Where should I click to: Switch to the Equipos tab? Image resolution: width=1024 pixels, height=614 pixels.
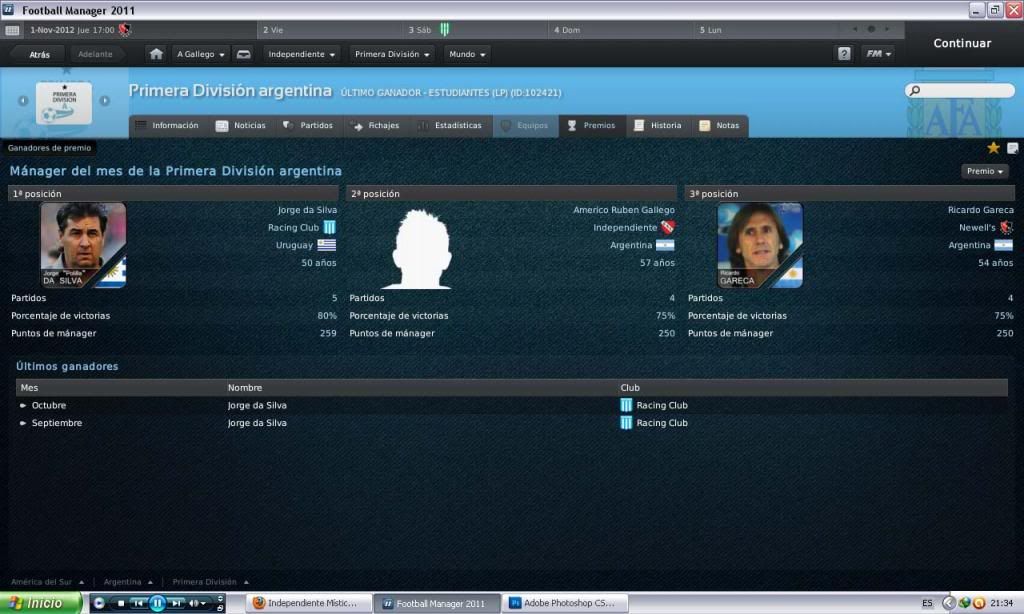click(x=525, y=125)
